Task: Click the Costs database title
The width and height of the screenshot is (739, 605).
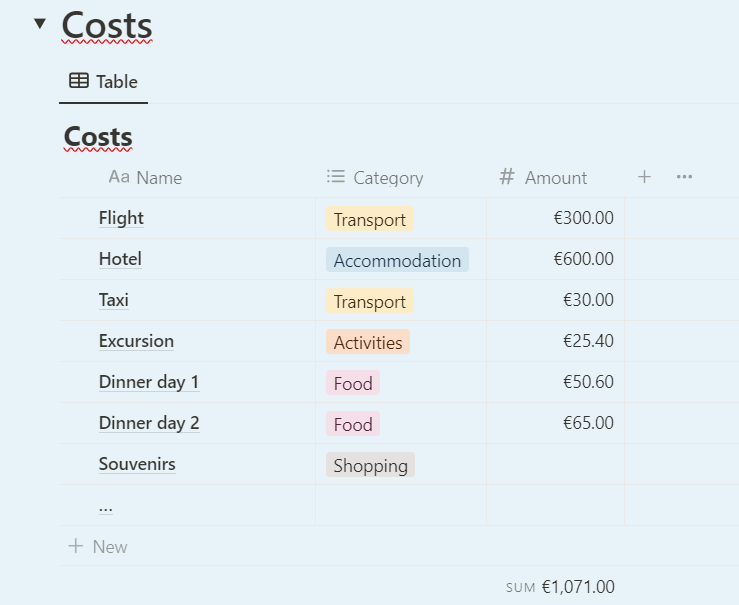Action: pos(98,137)
